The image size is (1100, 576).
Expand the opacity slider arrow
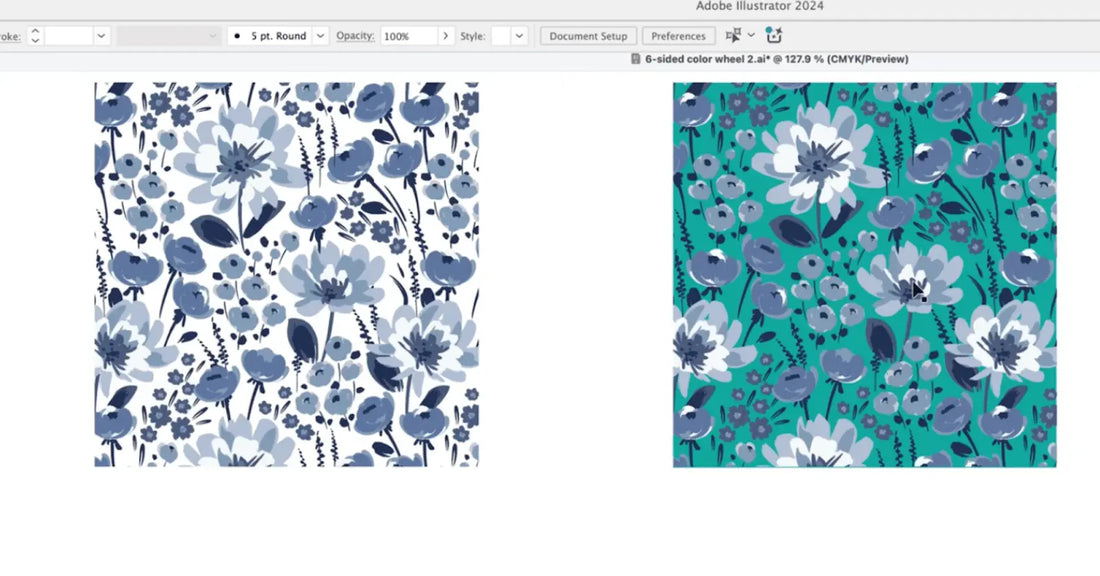pyautogui.click(x=446, y=36)
